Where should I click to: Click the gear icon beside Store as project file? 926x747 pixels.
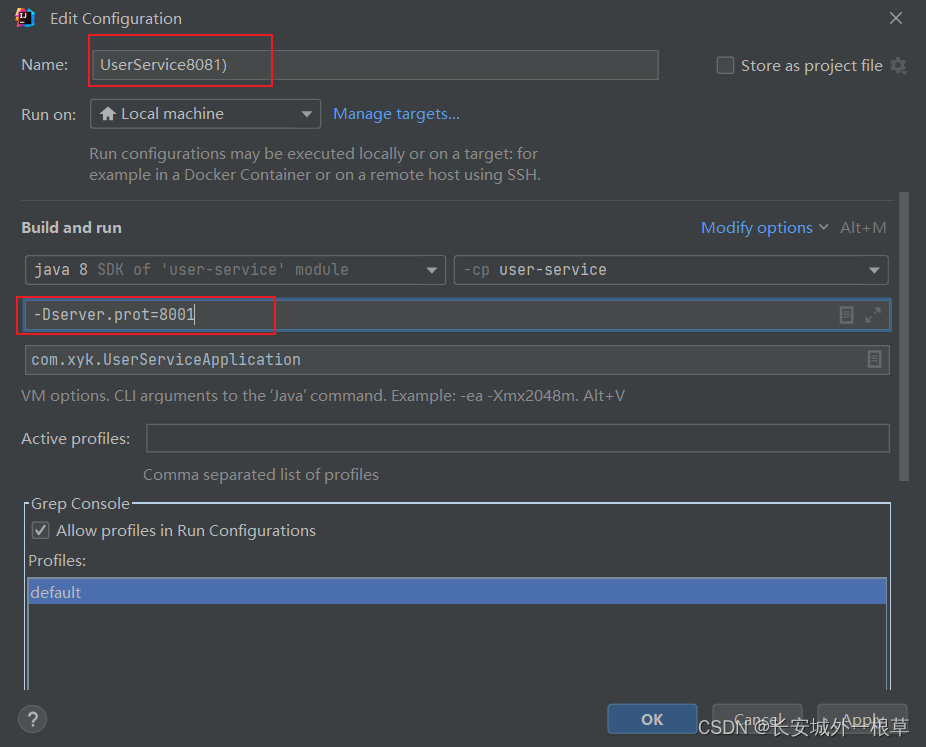[x=898, y=66]
